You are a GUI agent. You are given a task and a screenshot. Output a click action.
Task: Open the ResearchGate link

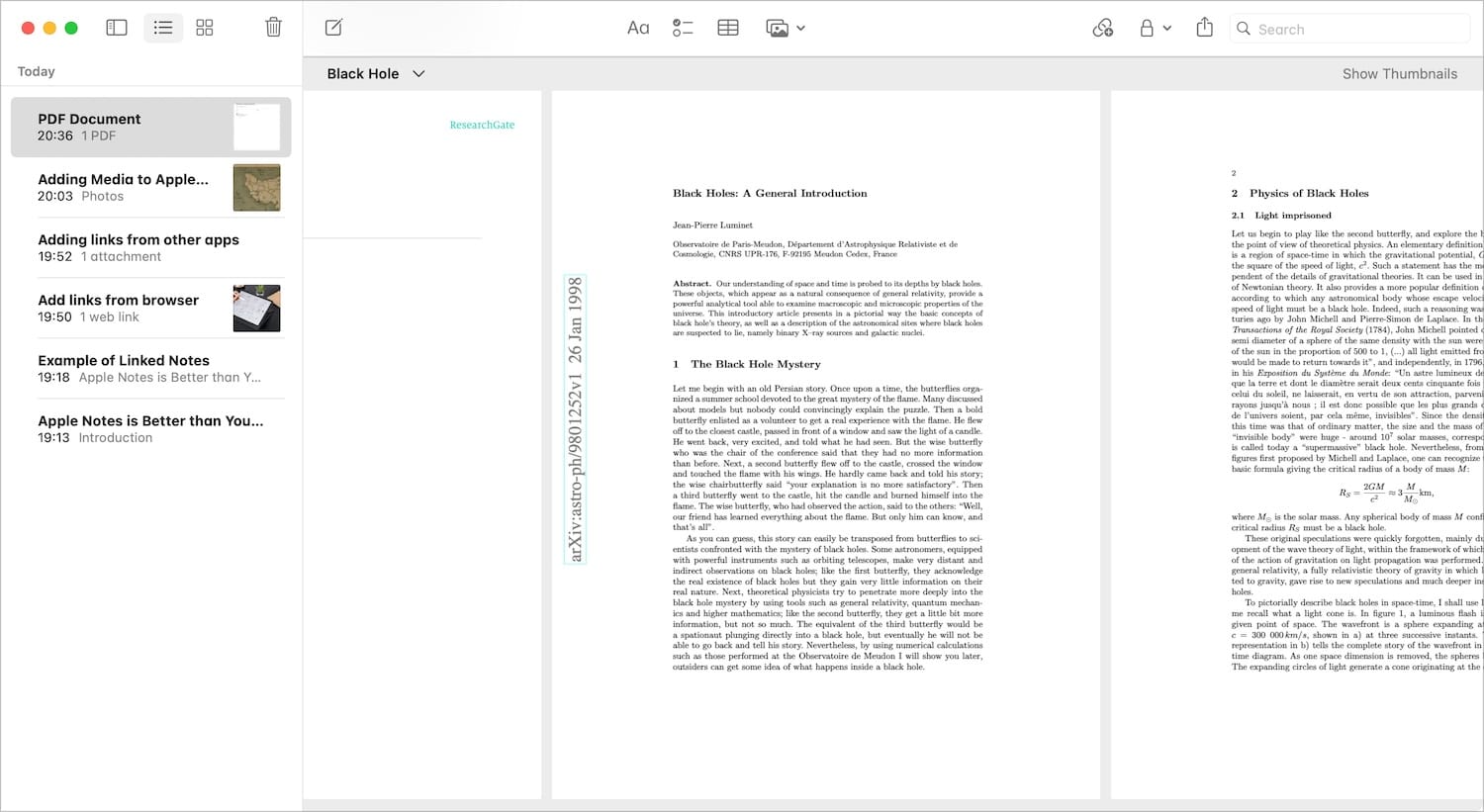coord(482,125)
